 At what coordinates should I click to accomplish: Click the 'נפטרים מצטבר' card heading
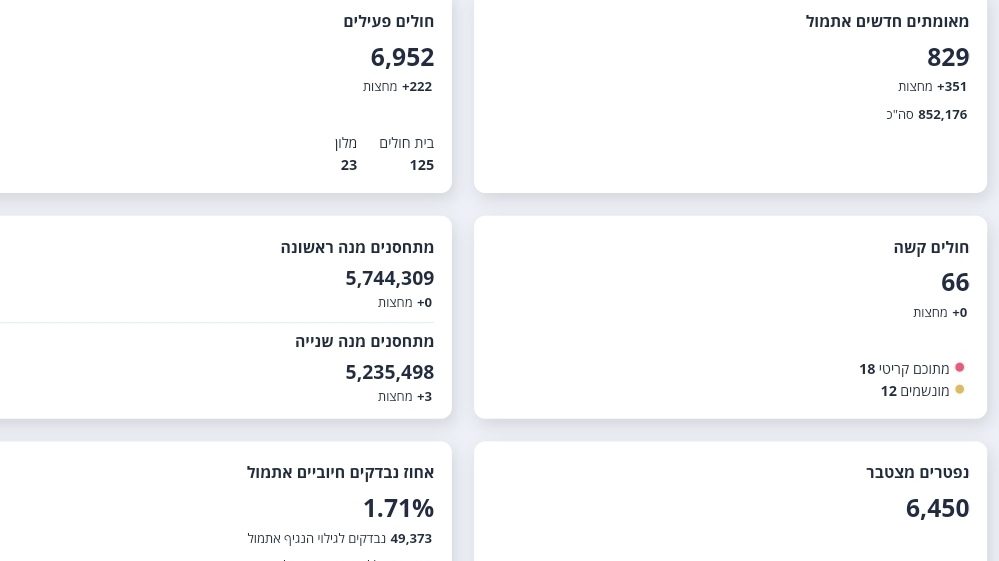pyautogui.click(x=917, y=472)
